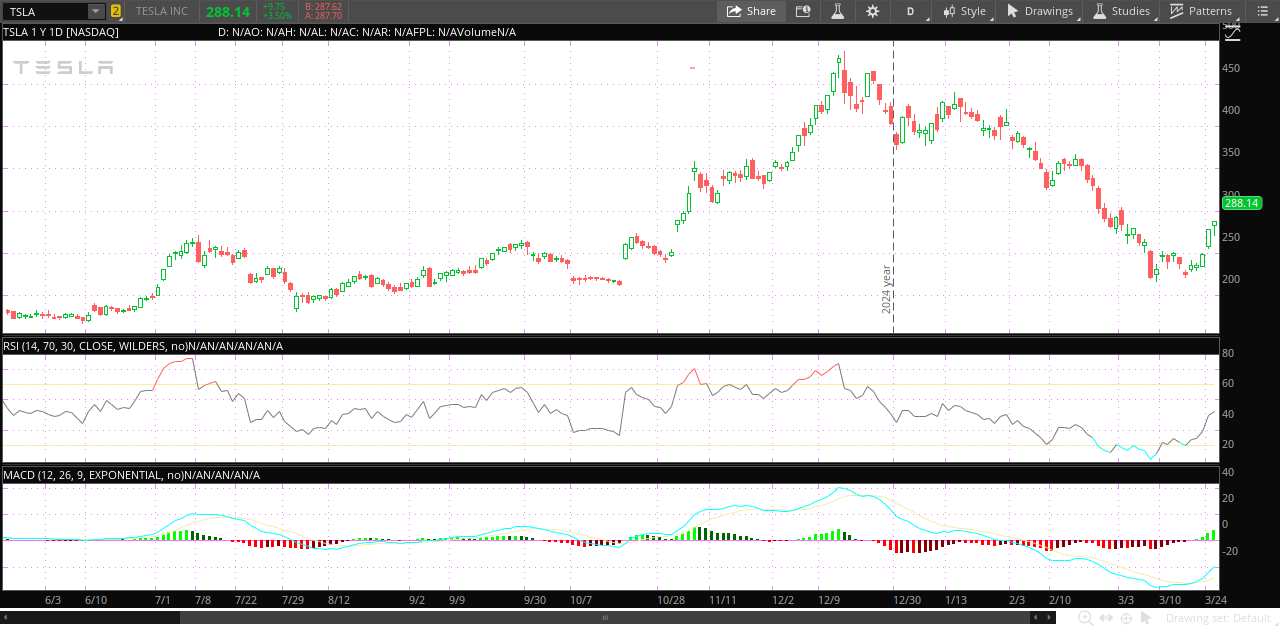Click the TSLA symbol input field

45,11
